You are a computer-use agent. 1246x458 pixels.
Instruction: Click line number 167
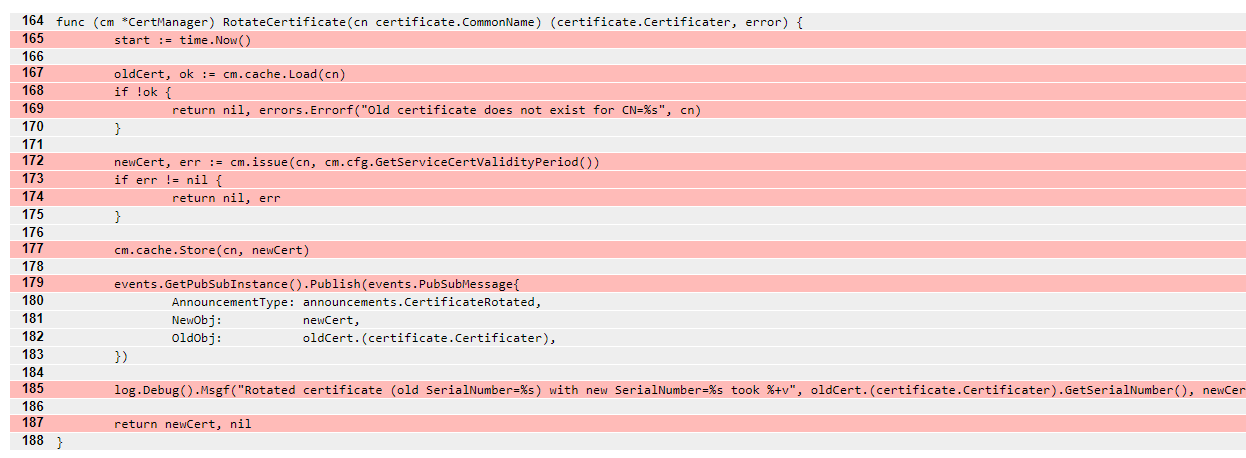click(32, 74)
